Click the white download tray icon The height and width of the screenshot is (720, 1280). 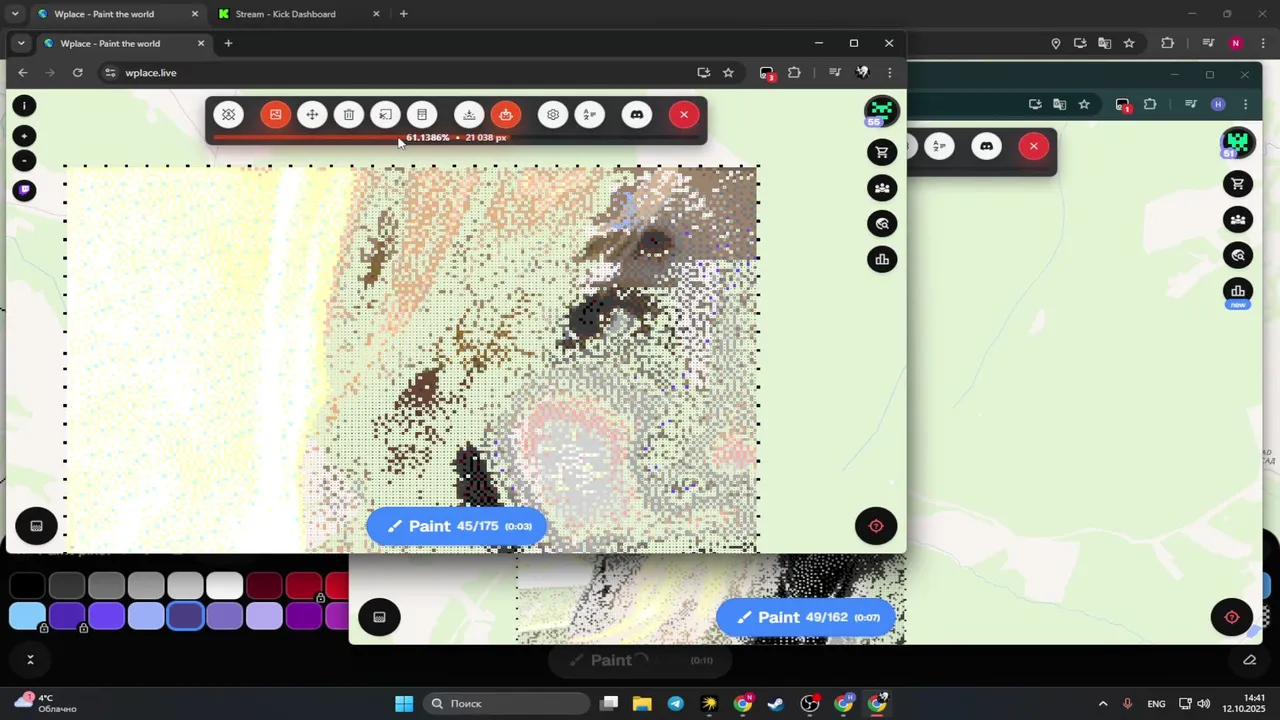click(x=469, y=115)
